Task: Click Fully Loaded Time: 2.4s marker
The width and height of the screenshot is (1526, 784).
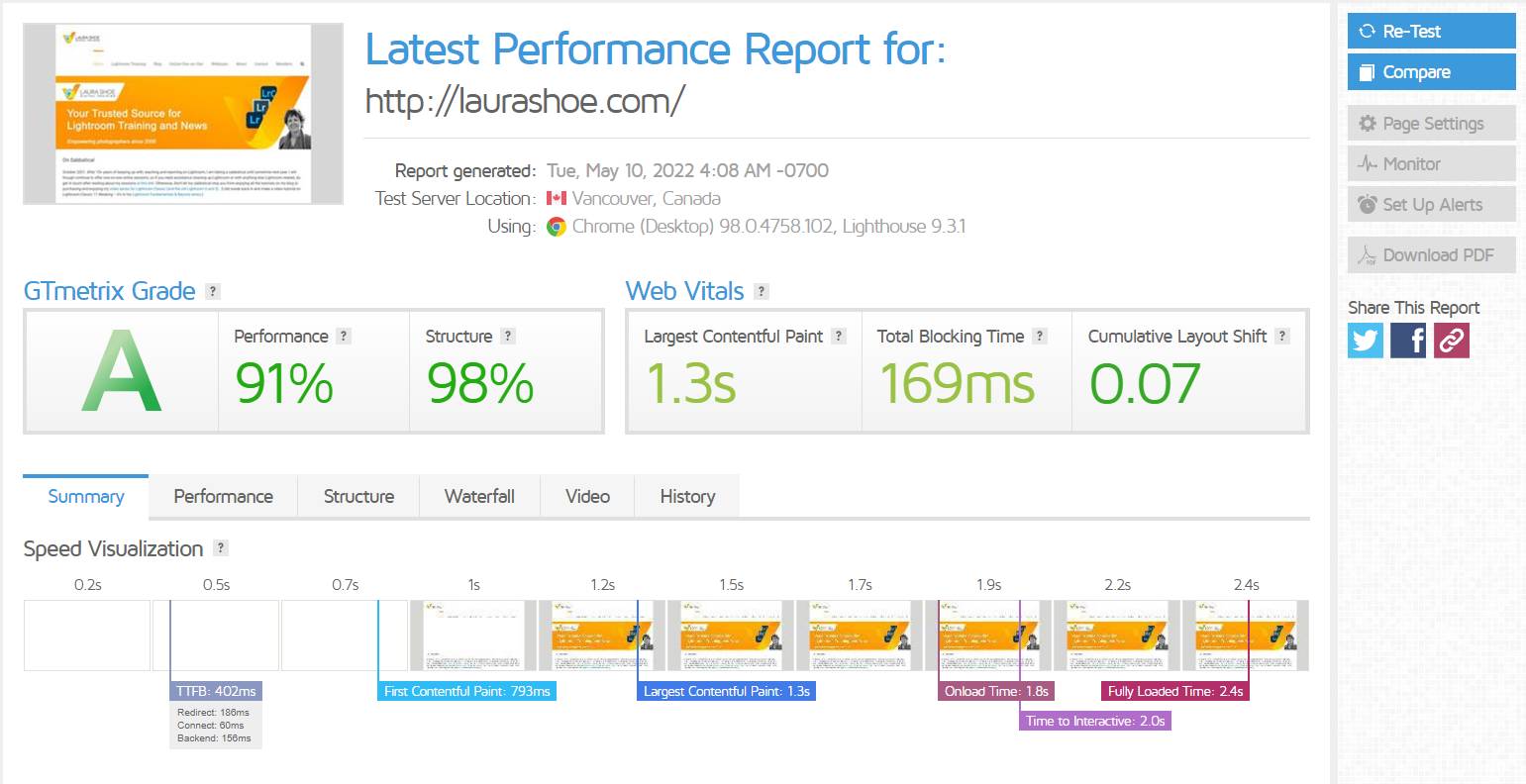Action: pyautogui.click(x=1175, y=691)
